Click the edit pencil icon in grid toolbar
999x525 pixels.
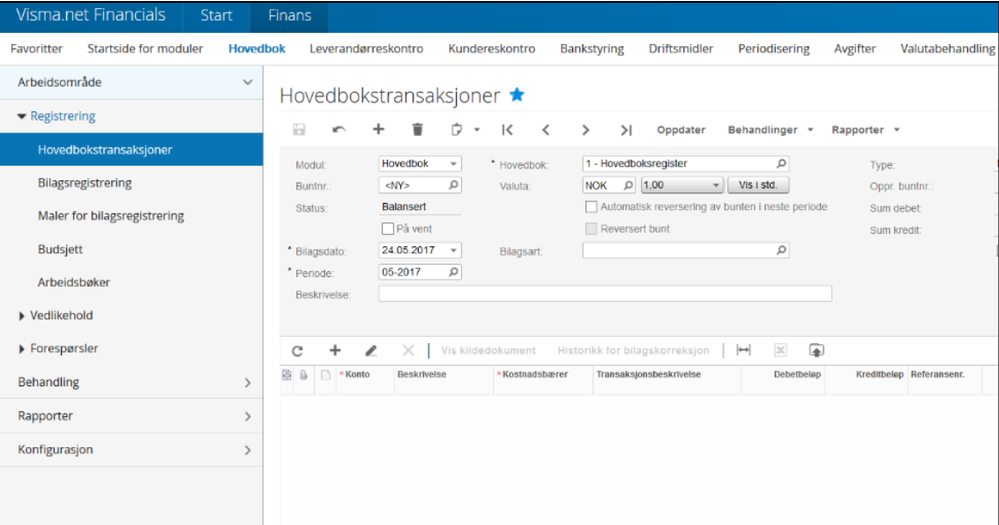pyautogui.click(x=371, y=350)
